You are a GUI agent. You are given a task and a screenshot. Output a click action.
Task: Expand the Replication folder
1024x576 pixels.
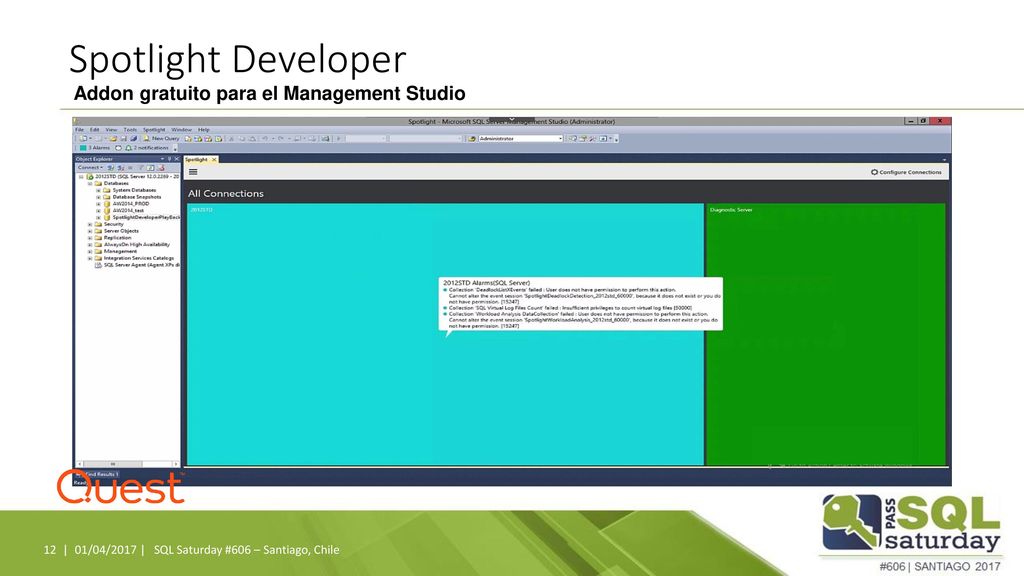(x=90, y=238)
